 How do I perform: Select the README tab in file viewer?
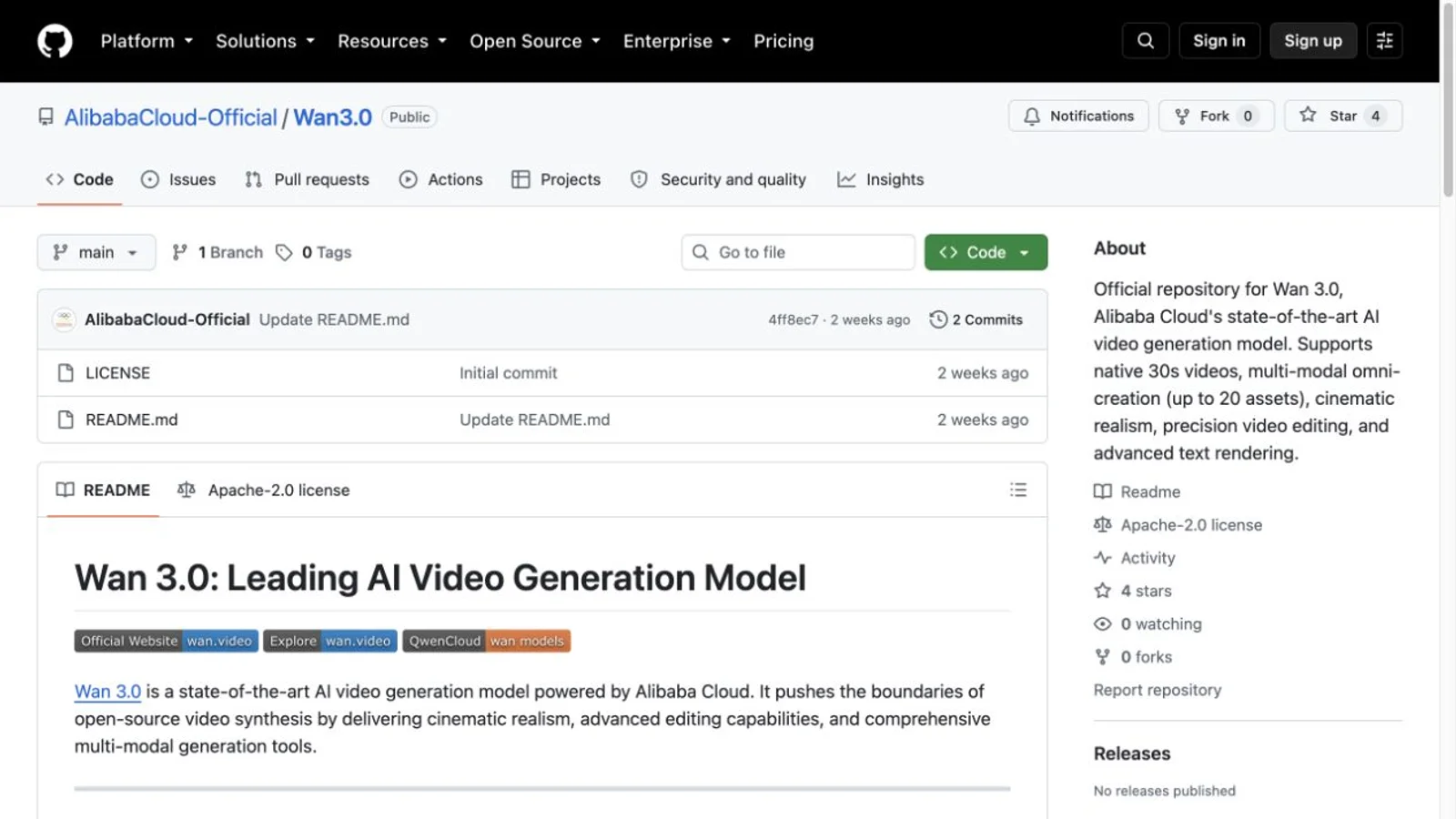point(103,490)
